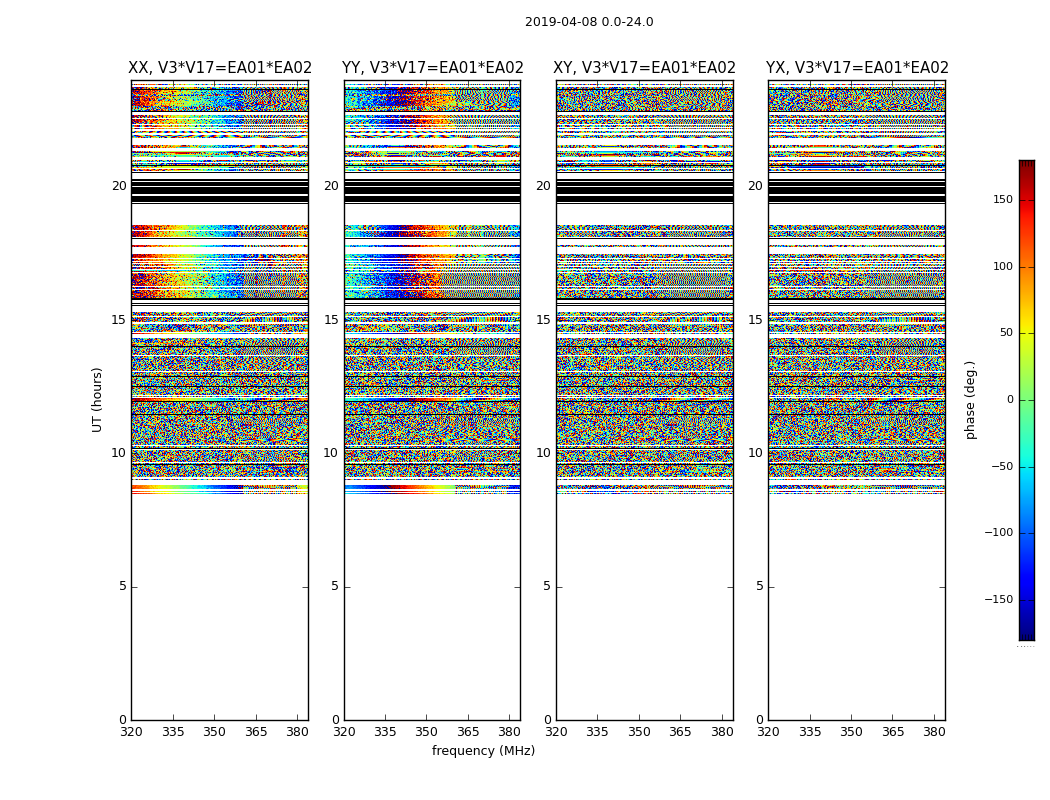Viewport: 1050px width, 800px height.
Task: Click the 10 tick on XY plot's UT axis
Action: click(544, 453)
